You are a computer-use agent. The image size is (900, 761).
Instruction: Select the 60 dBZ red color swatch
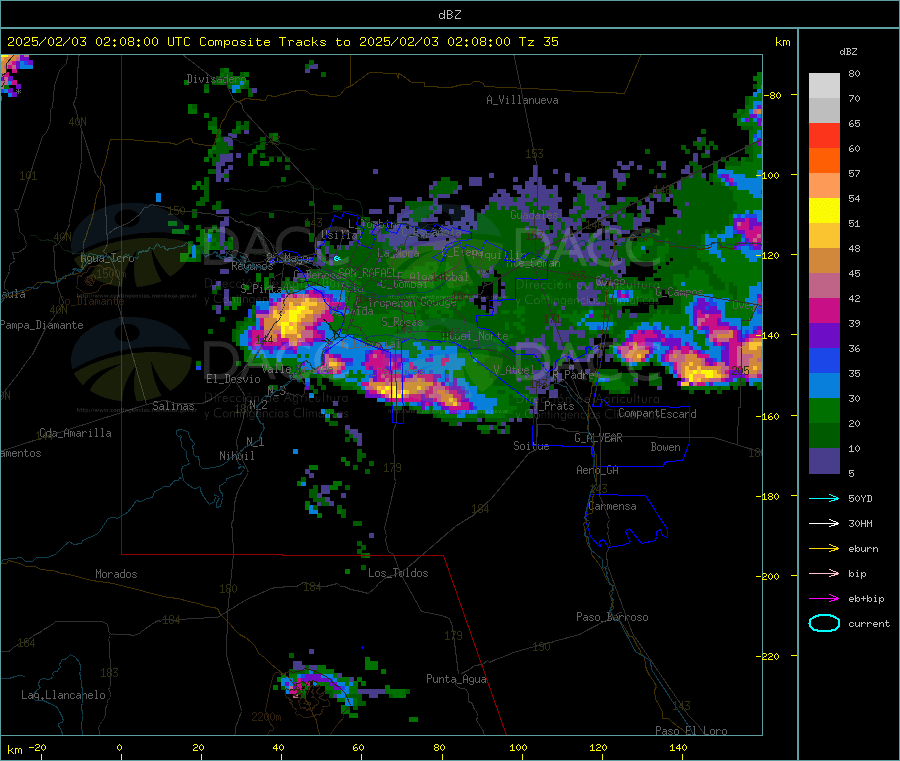tap(824, 135)
